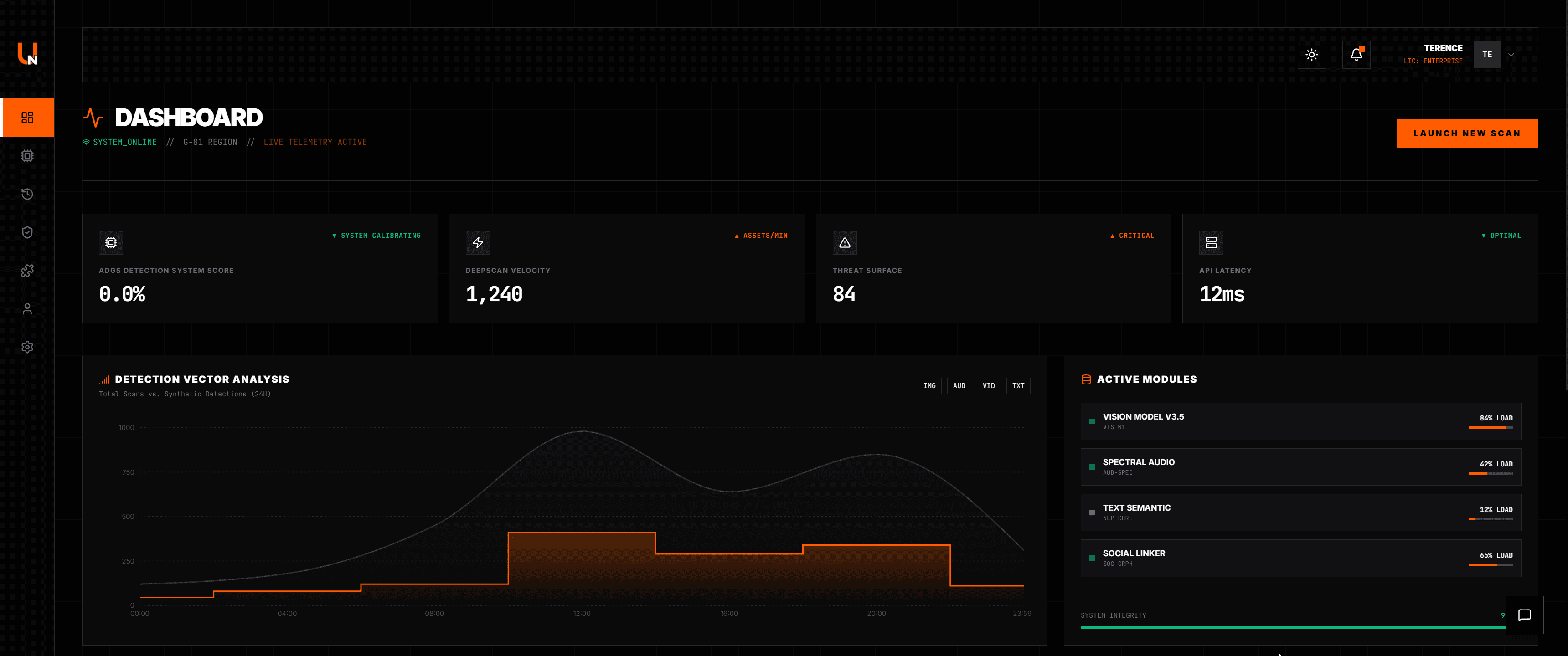Open the settings gear sidebar icon
The width and height of the screenshot is (1568, 656).
pyautogui.click(x=27, y=348)
